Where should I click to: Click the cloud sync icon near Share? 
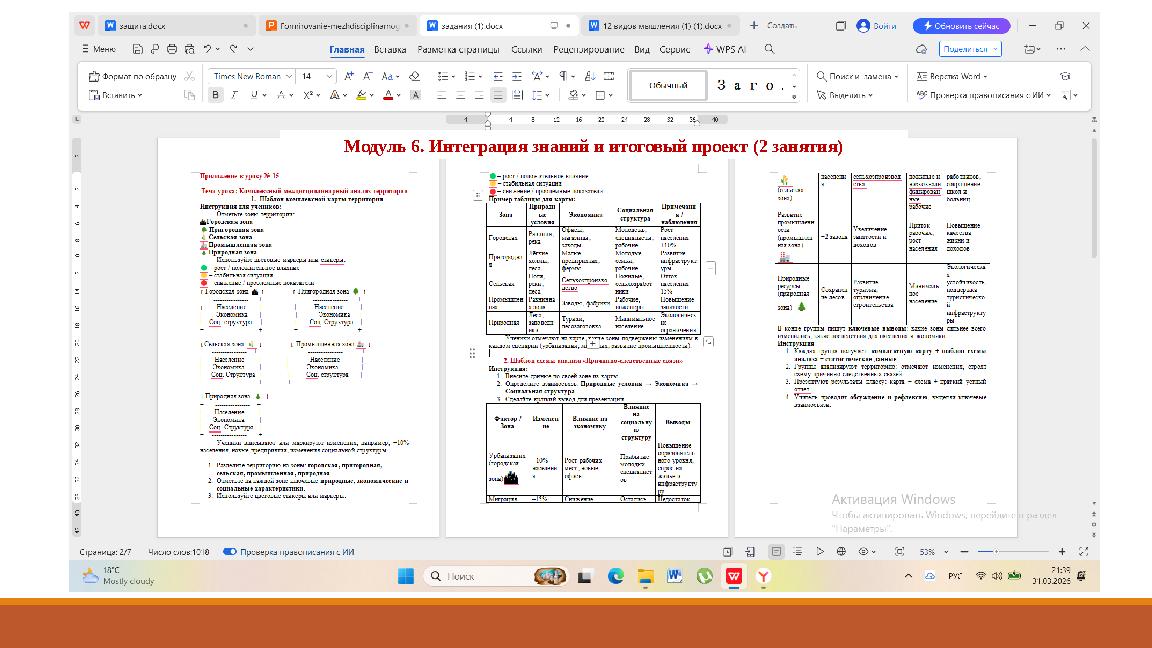[x=921, y=49]
